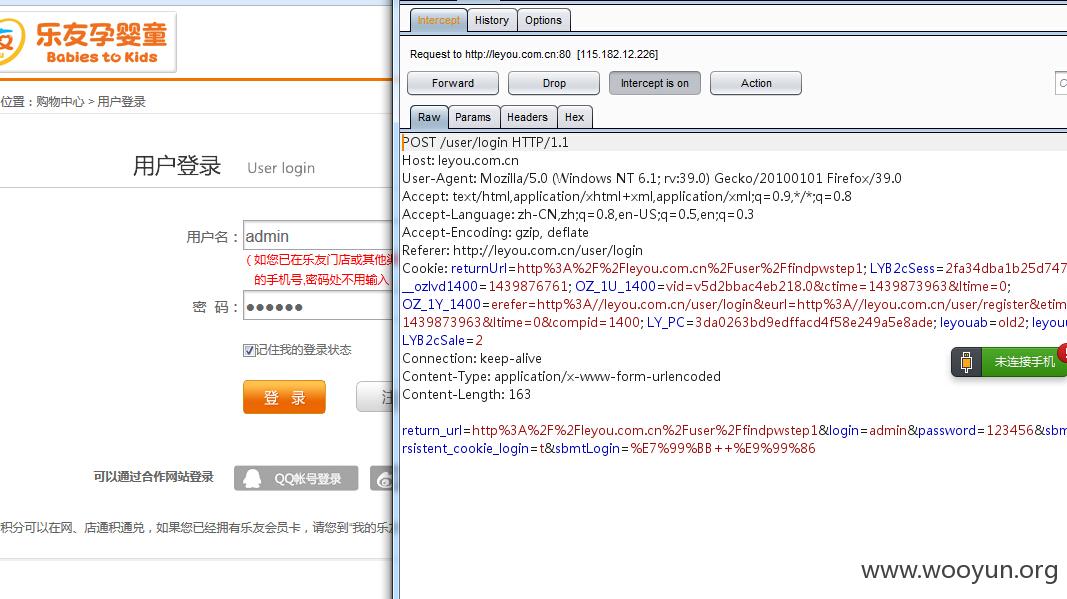Toggle the remember login state checkbox
Screen dimensions: 1067x599
(x=249, y=351)
